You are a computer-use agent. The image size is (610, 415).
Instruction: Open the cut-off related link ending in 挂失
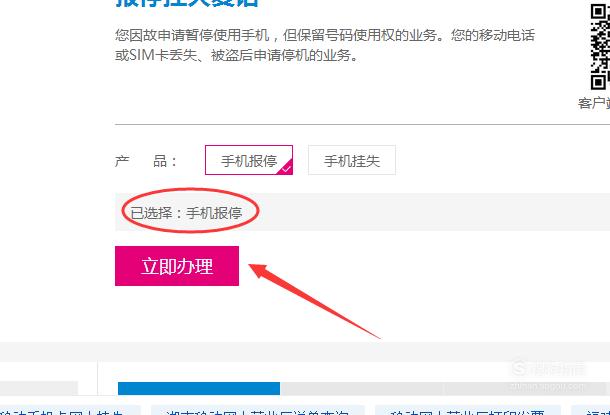tap(68, 411)
